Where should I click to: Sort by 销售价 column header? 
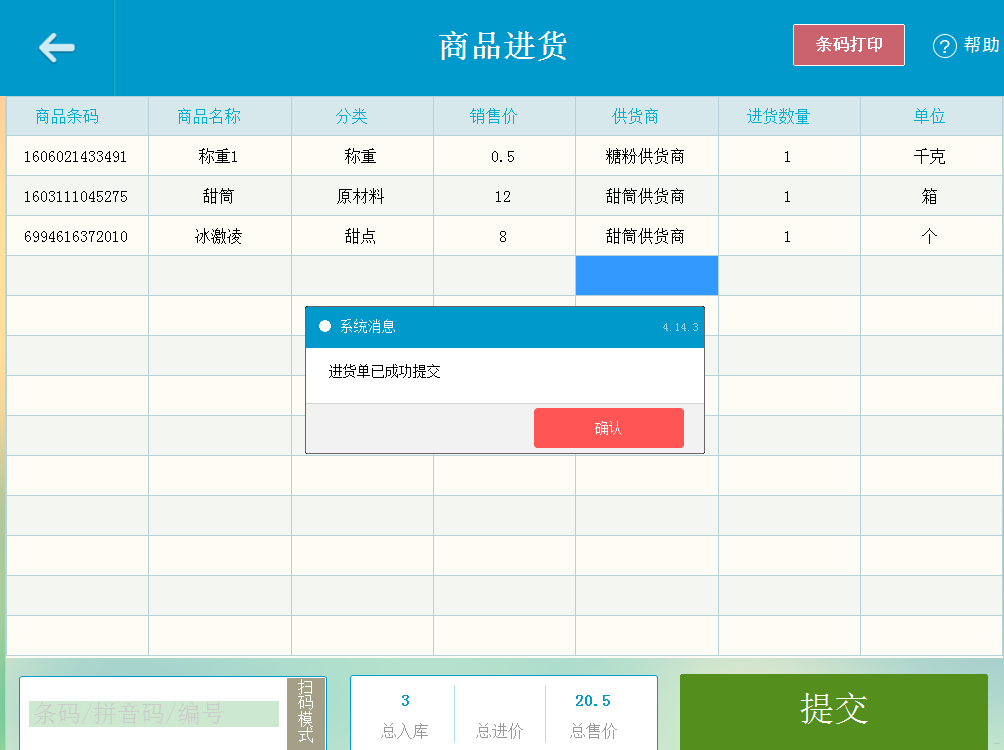(493, 116)
